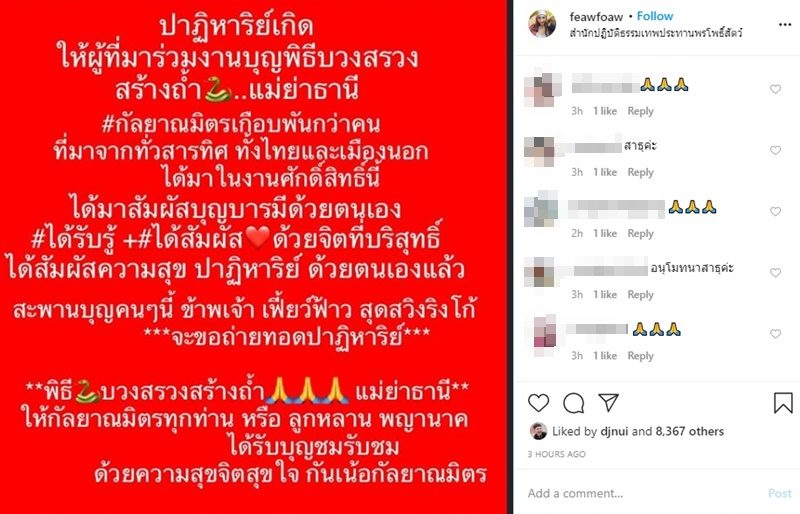Like the 2h-old comment with heart icon

(776, 212)
